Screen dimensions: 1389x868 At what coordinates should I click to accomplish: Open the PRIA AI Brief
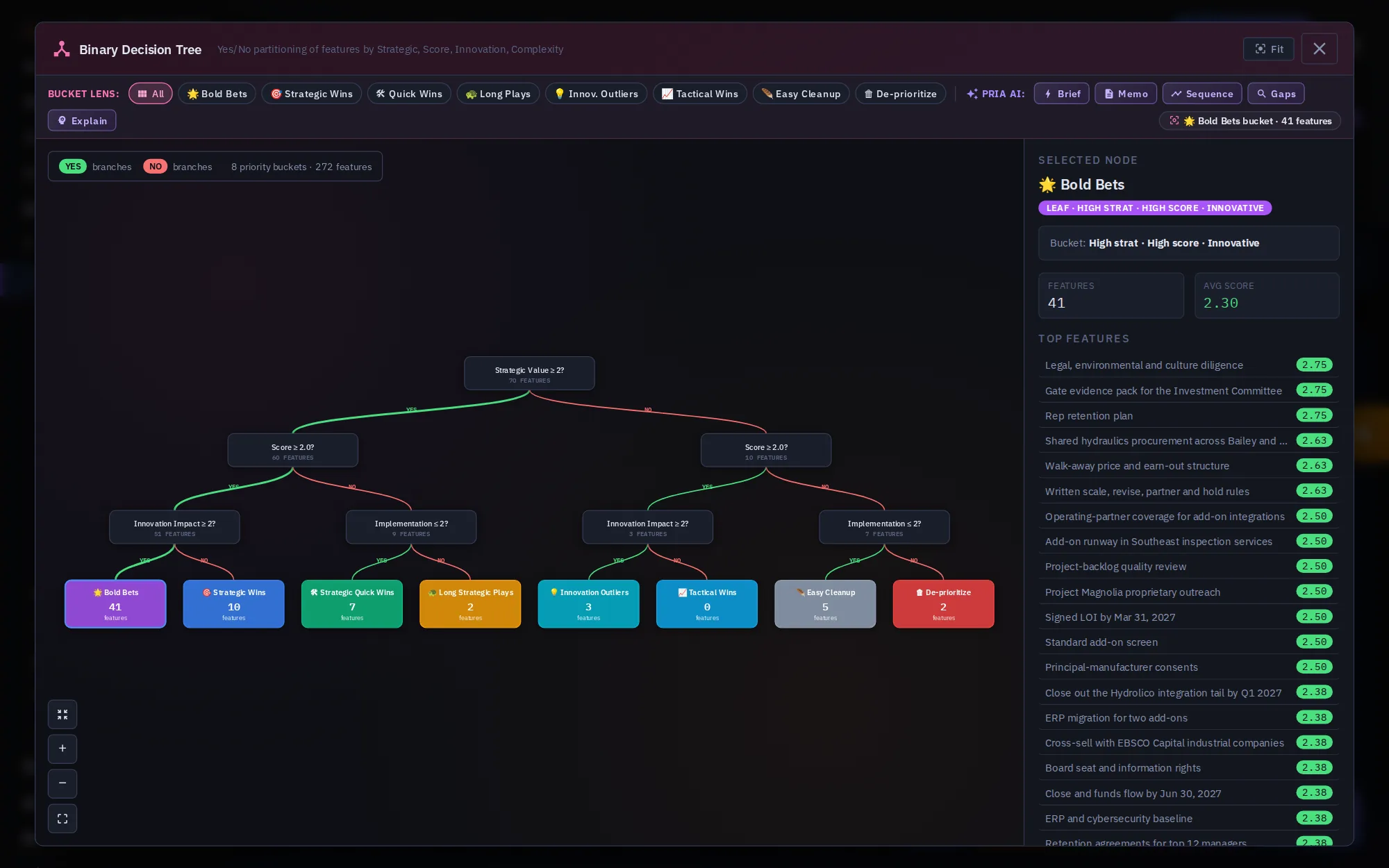(1061, 94)
